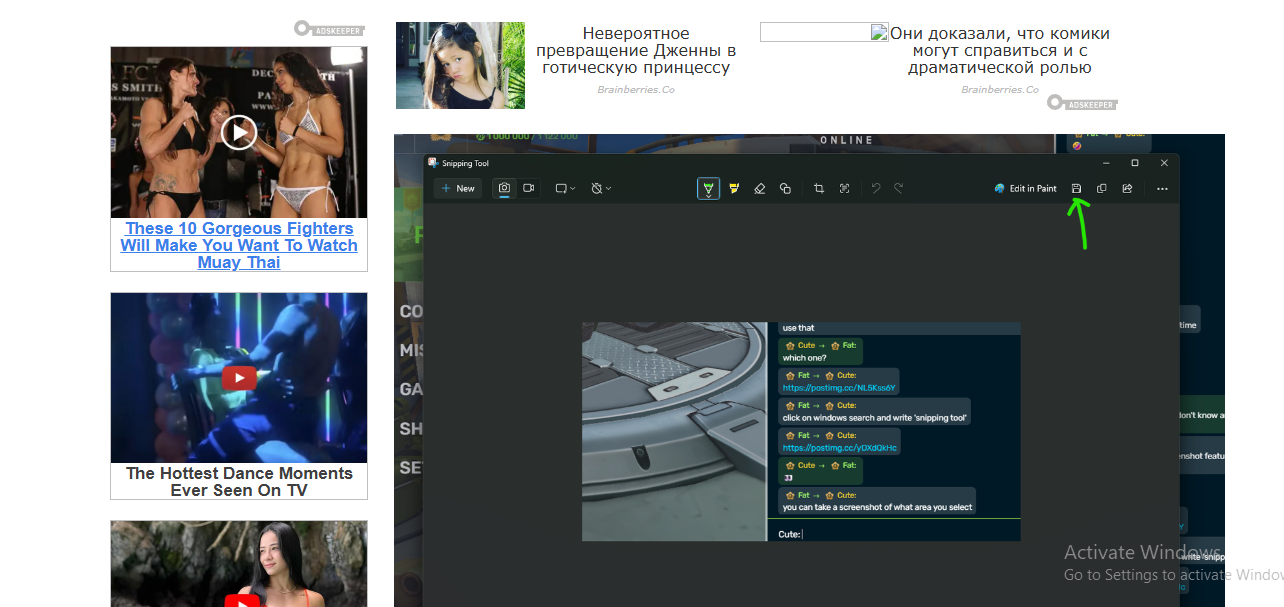Screen dimensions: 1284x607
Task: Close the Snipping Tool window
Action: (1164, 163)
